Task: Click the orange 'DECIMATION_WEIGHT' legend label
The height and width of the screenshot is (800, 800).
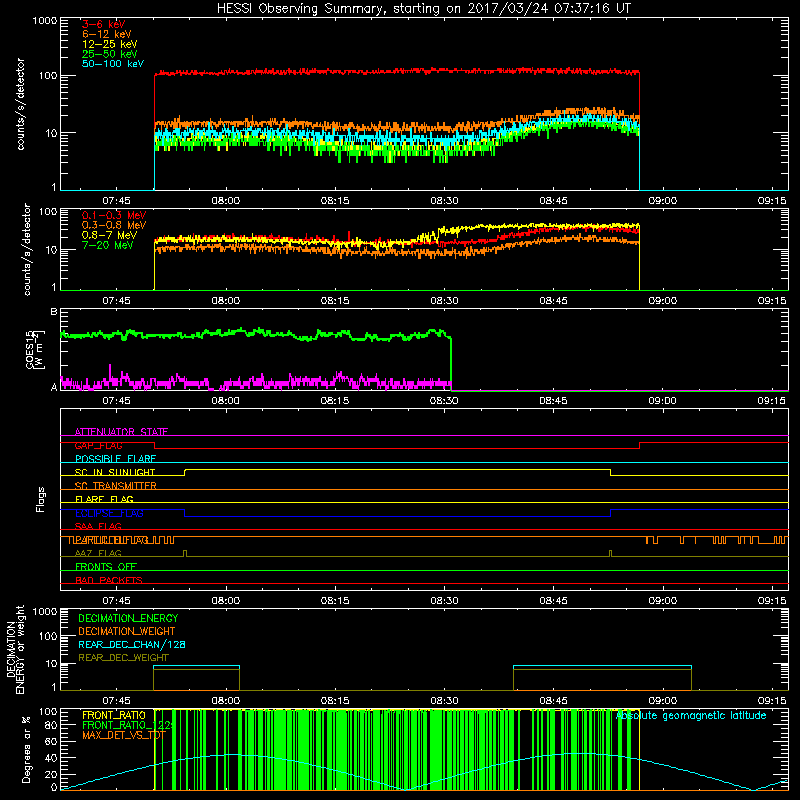Action: [x=127, y=631]
